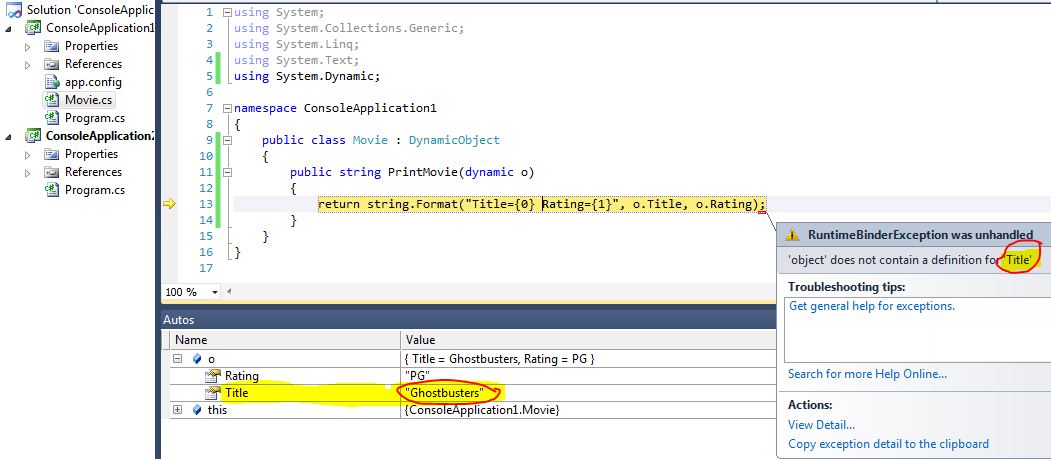Click 'o.Rating' in the return statement
The image size is (1051, 459).
[x=727, y=204]
